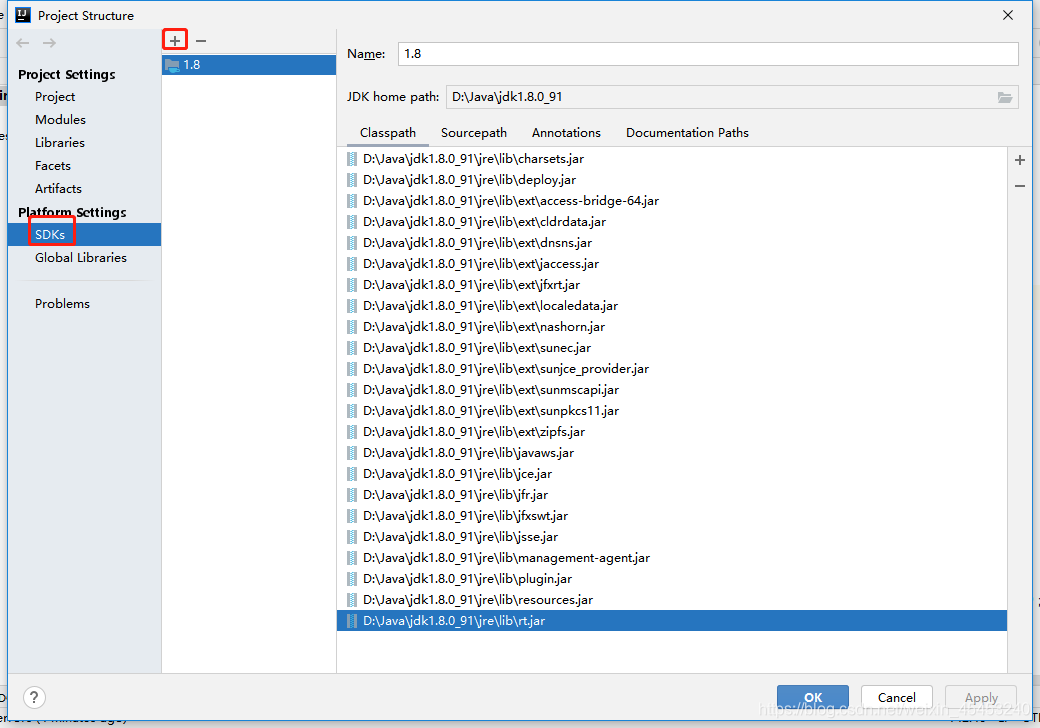The height and width of the screenshot is (728, 1040).
Task: Select access-bridge-64.jar entry
Action: click(x=672, y=201)
